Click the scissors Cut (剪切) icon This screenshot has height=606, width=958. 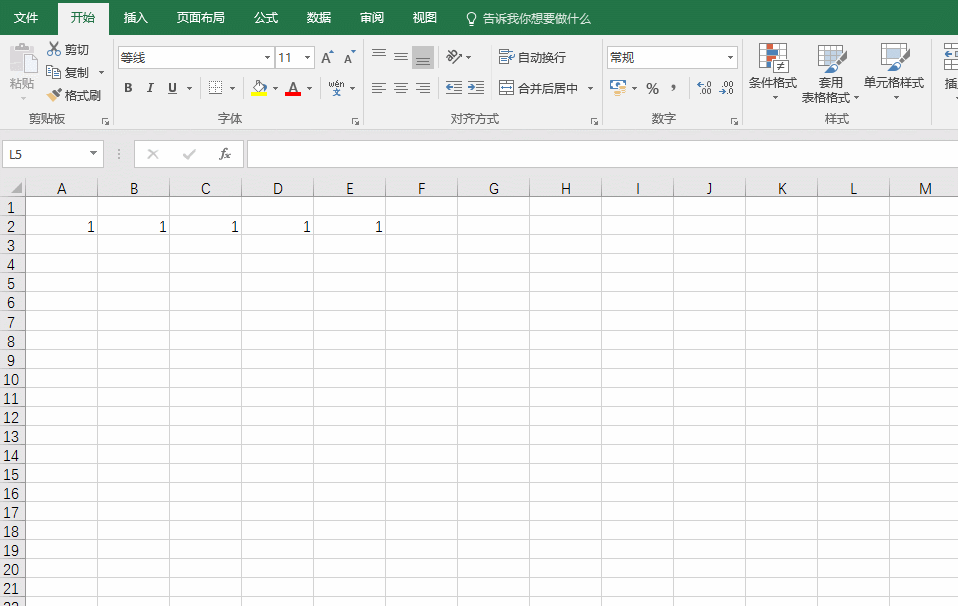54,49
